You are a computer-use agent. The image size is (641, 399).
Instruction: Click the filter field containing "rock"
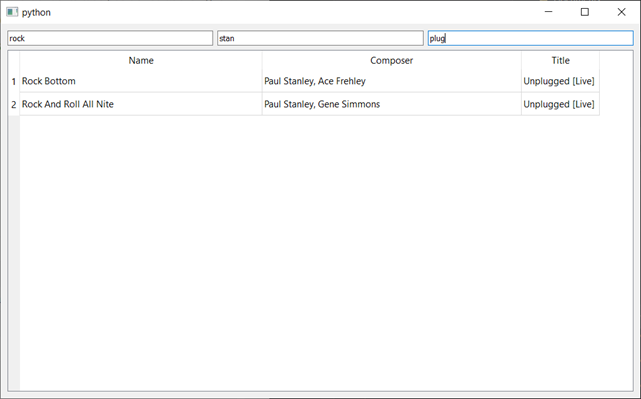click(x=110, y=38)
